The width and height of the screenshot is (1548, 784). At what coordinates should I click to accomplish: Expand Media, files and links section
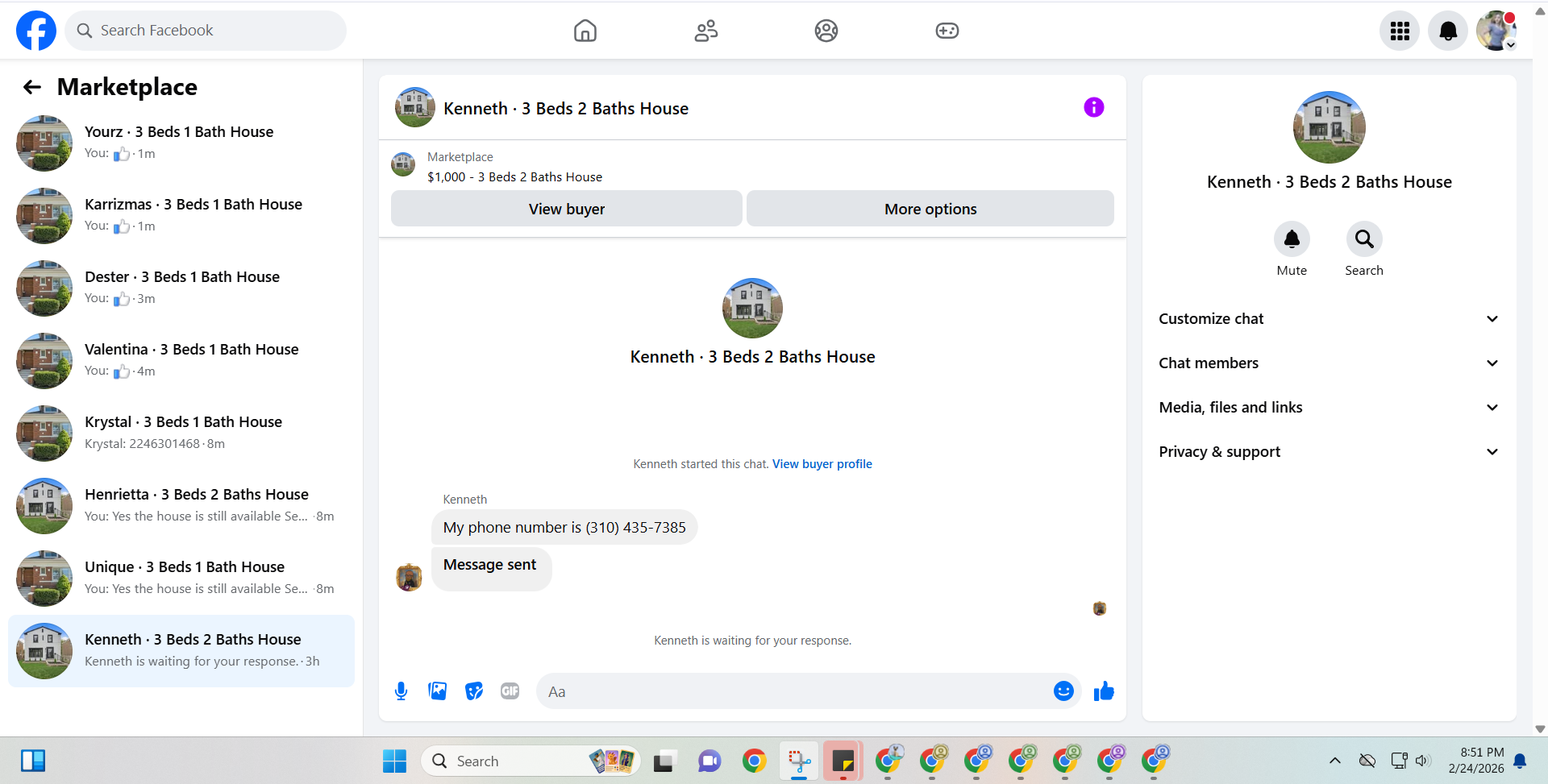click(1329, 408)
